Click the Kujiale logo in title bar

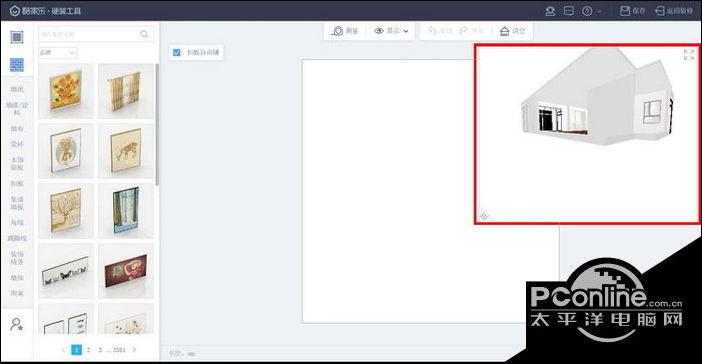[x=15, y=11]
